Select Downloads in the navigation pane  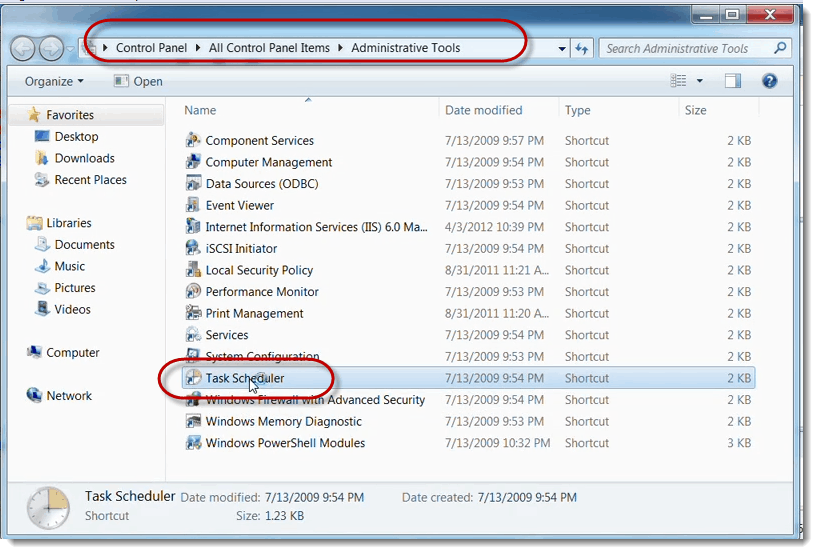pyautogui.click(x=85, y=158)
